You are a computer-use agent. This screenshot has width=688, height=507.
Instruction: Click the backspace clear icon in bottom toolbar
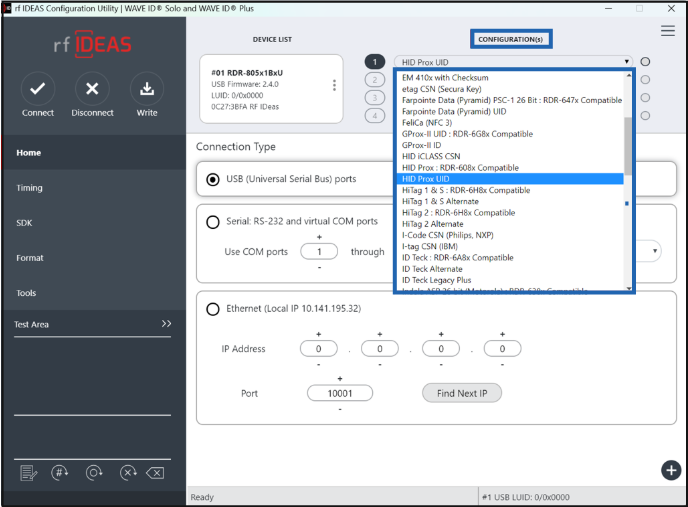(155, 473)
